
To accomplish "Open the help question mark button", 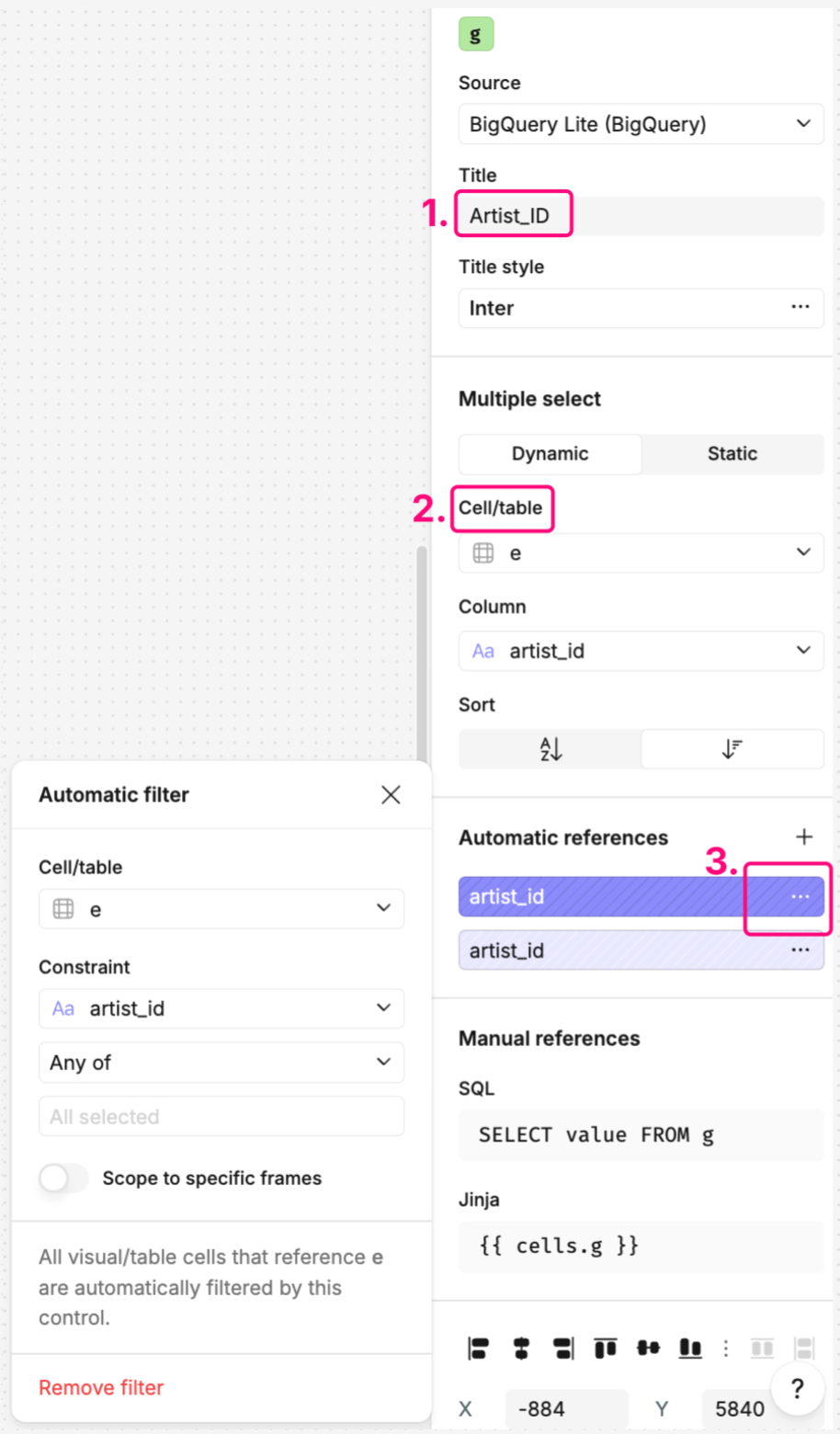I will click(797, 1388).
